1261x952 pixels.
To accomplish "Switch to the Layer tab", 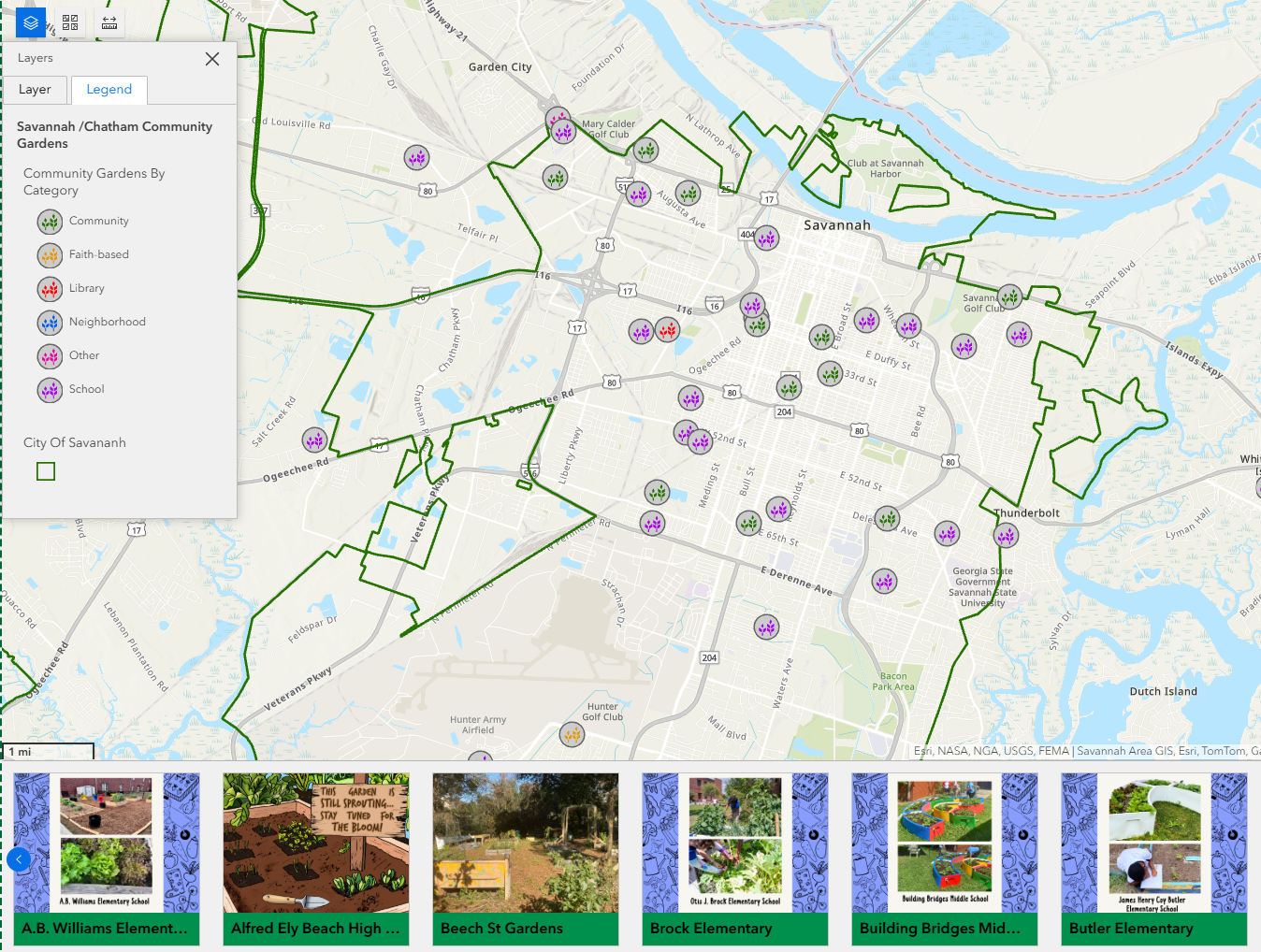I will pos(36,89).
